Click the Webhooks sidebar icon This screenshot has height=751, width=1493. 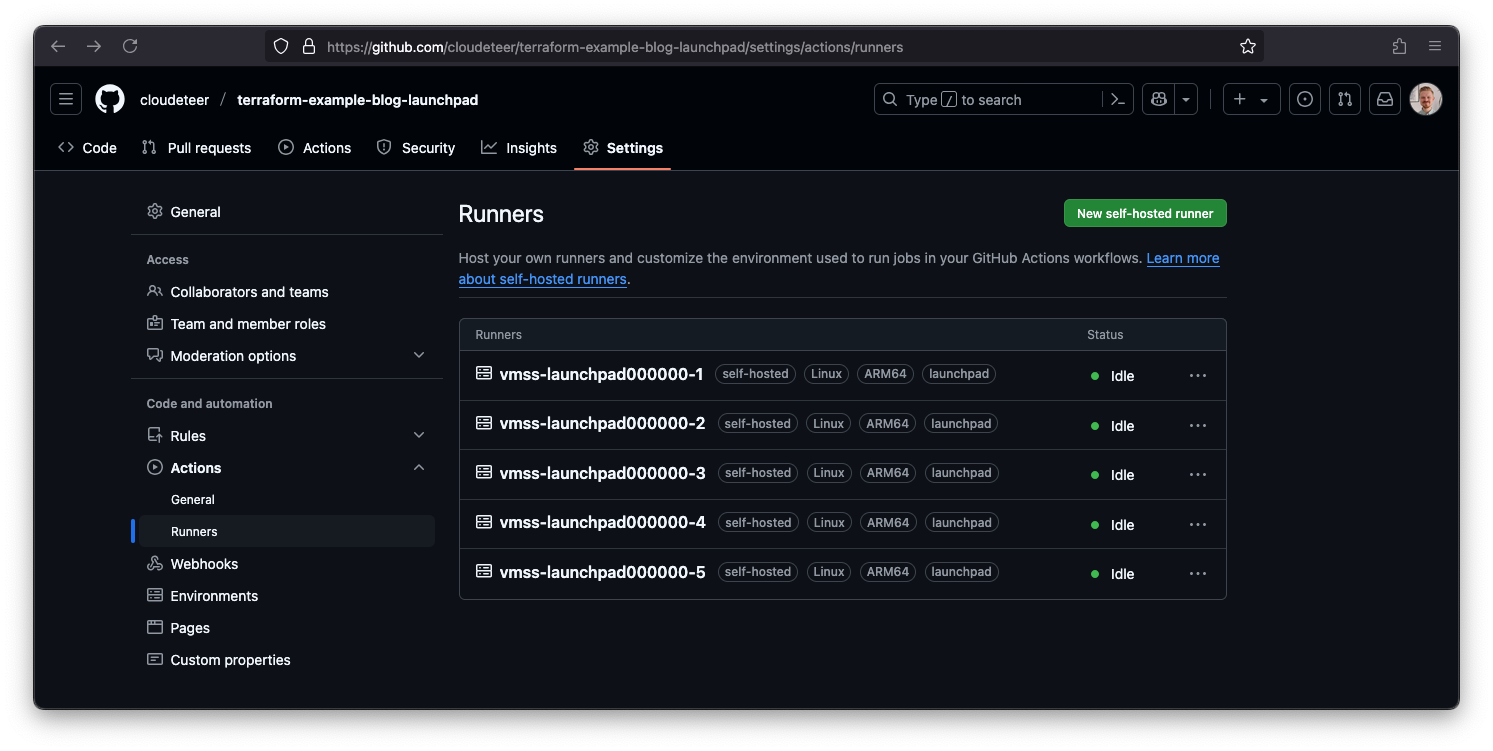coord(155,564)
